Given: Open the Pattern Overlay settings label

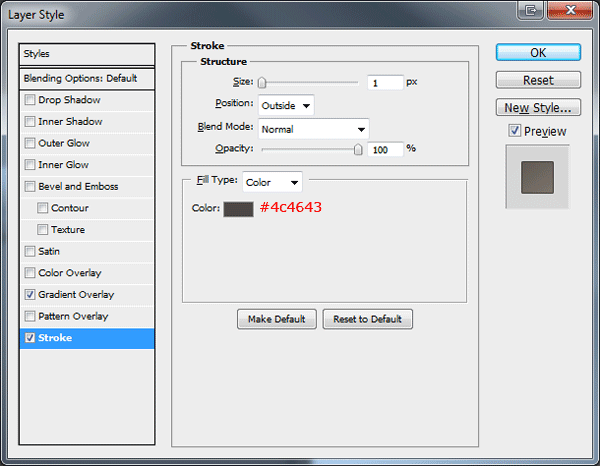Looking at the screenshot, I should (x=73, y=316).
